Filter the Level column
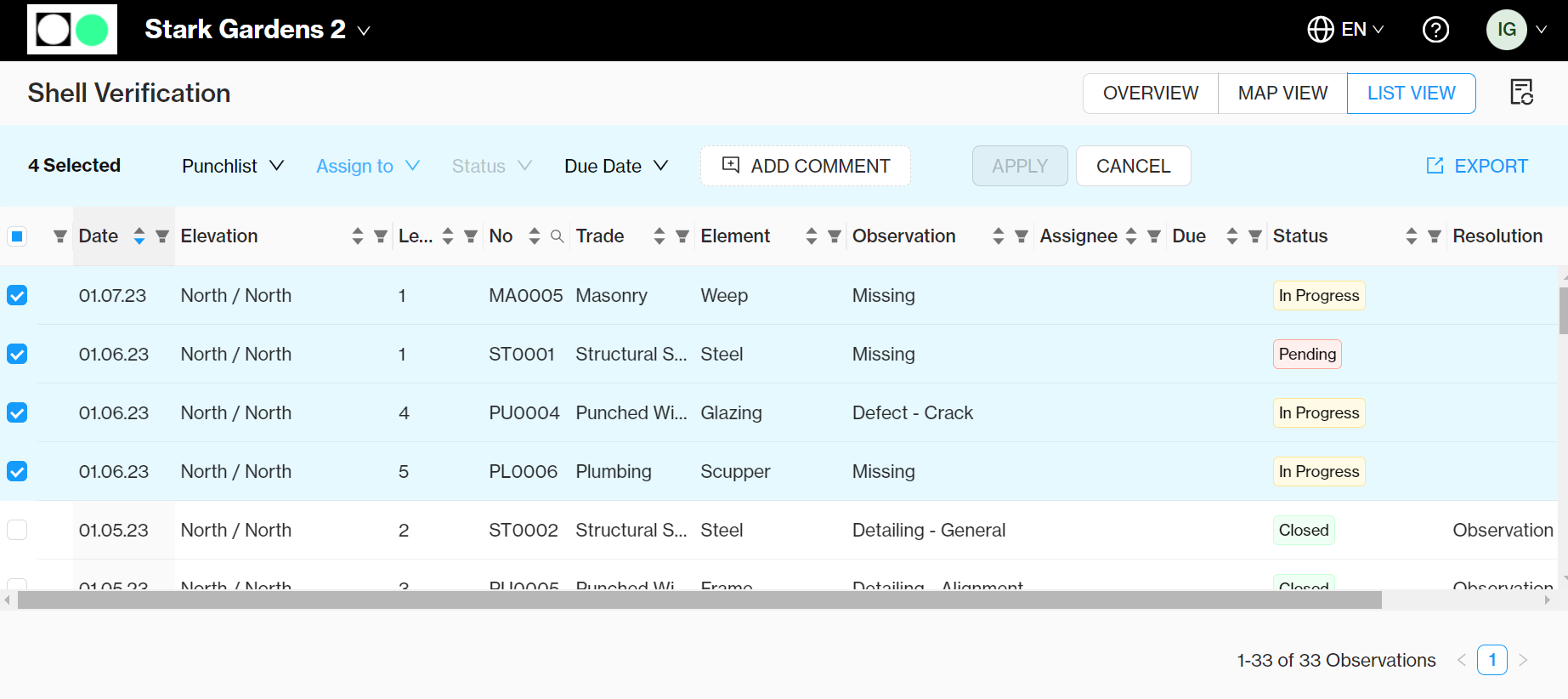This screenshot has height=699, width=1568. pos(471,236)
